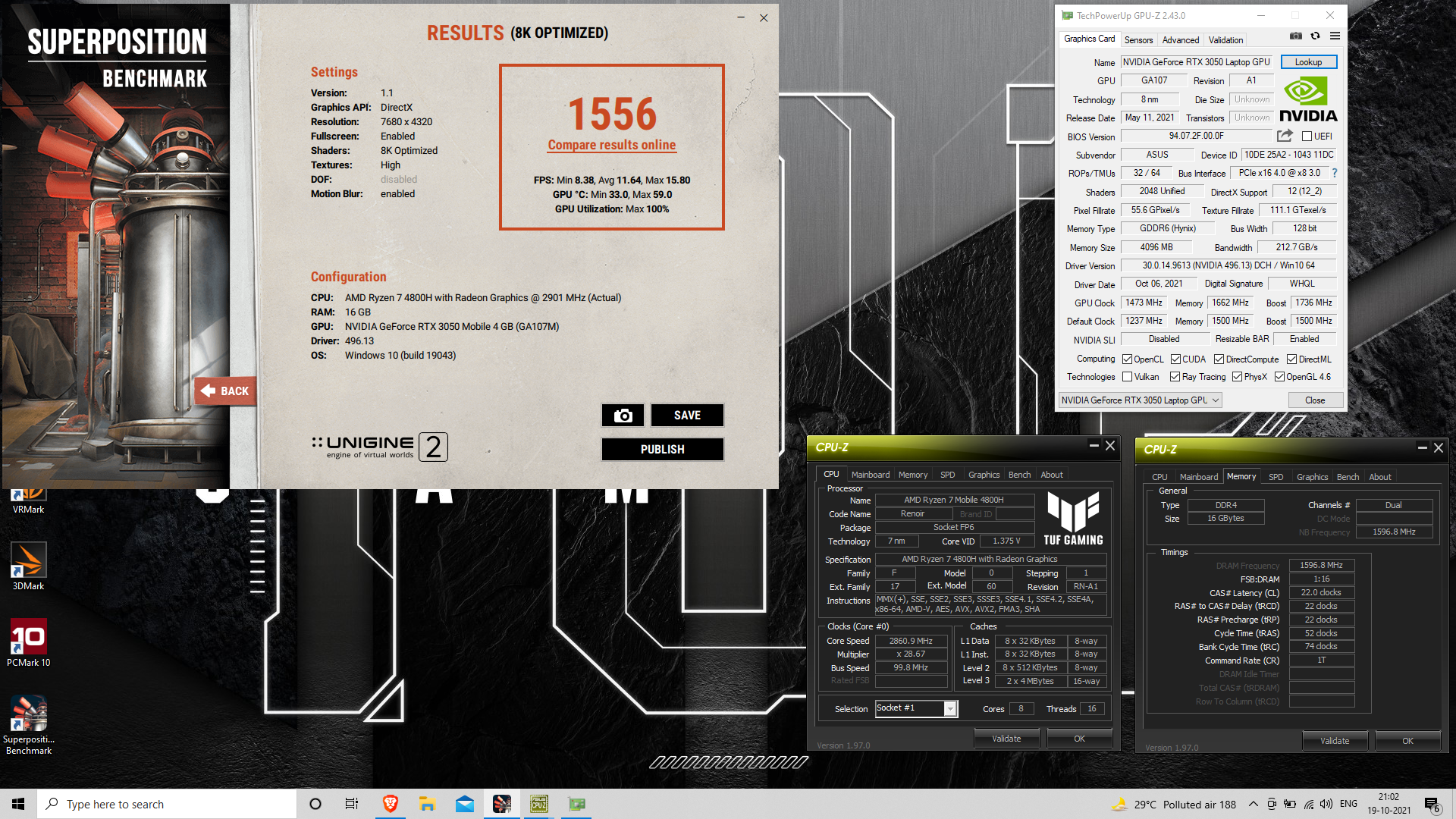This screenshot has width=1456, height=819.
Task: Switch to Advanced tab in GPU-Z
Action: tap(1181, 40)
